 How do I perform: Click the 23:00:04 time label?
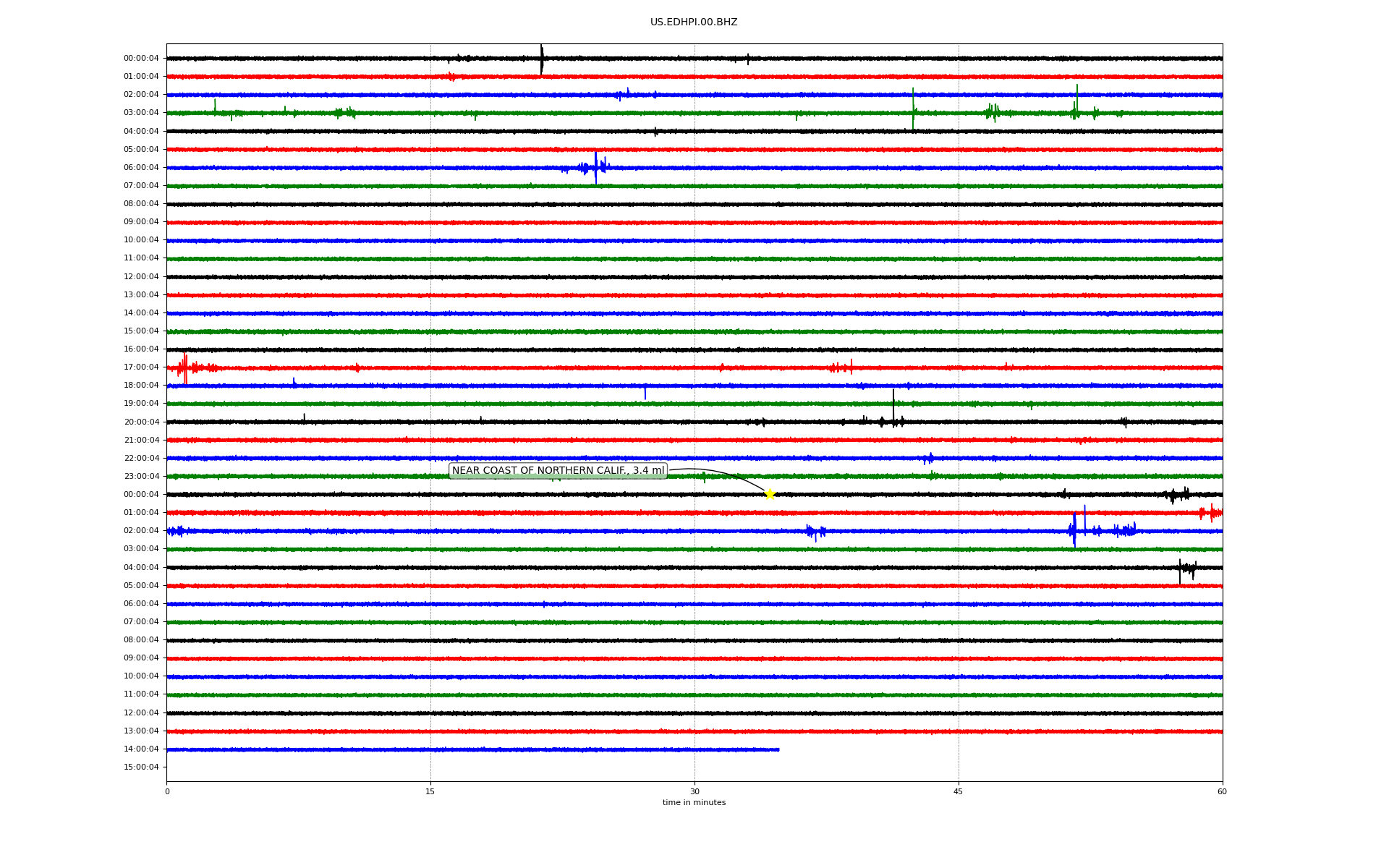point(141,476)
